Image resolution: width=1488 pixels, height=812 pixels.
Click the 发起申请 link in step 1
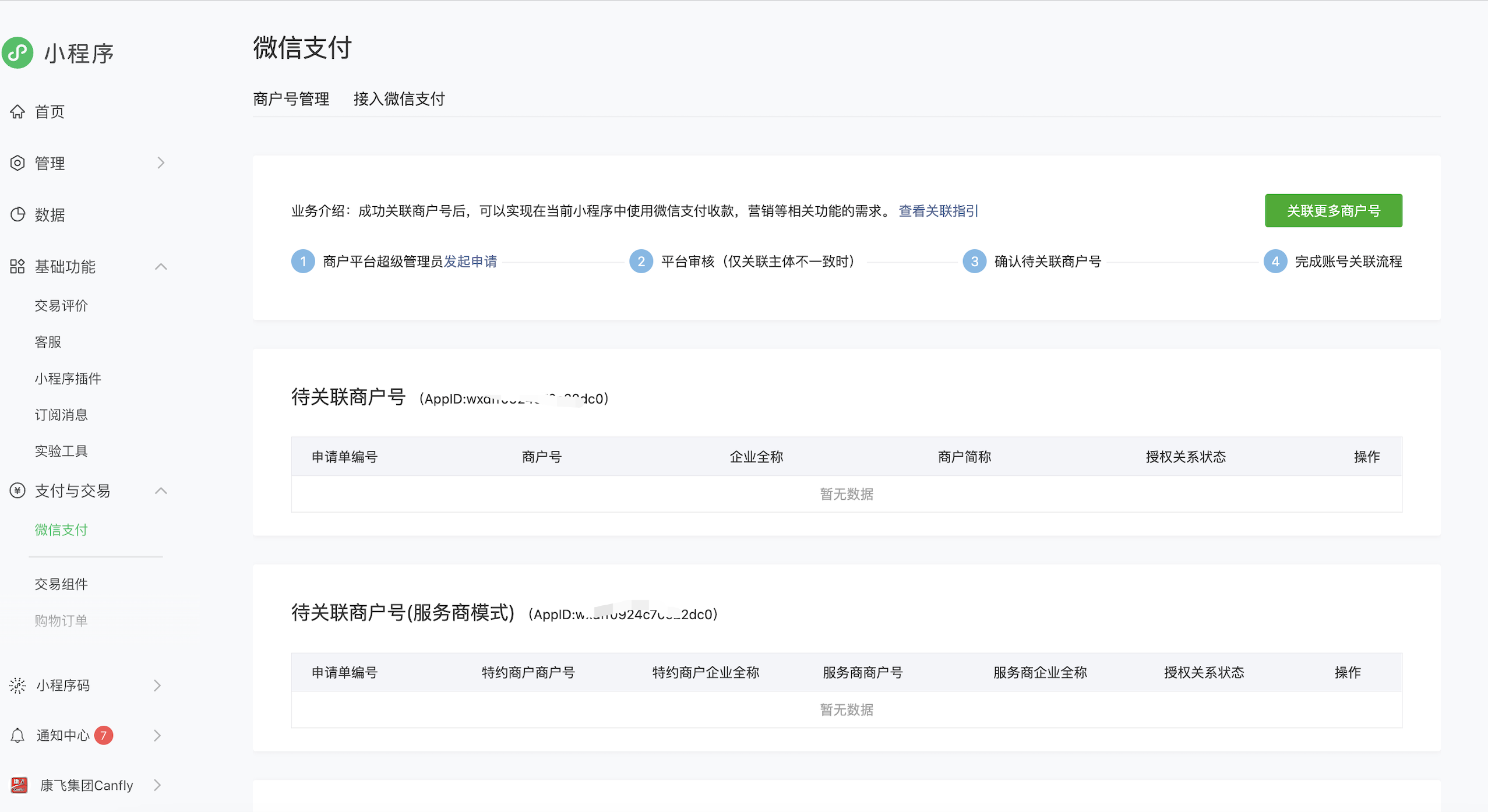point(470,261)
